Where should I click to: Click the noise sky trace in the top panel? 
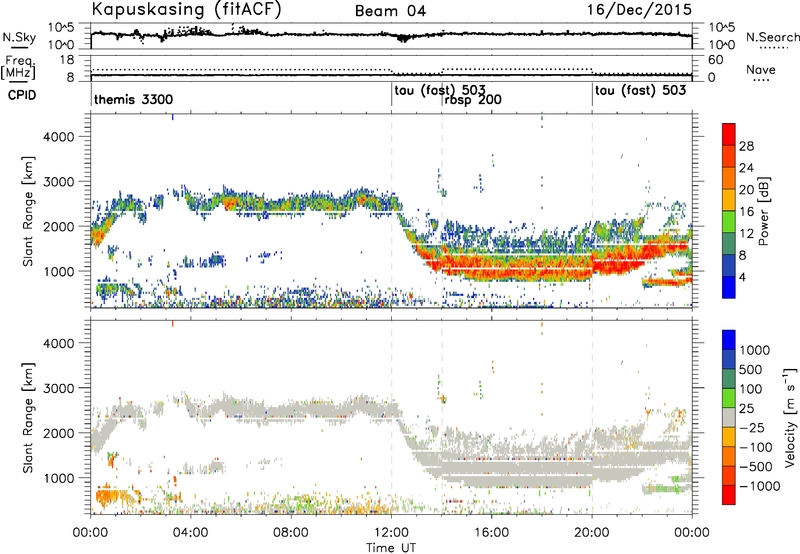click(x=391, y=34)
